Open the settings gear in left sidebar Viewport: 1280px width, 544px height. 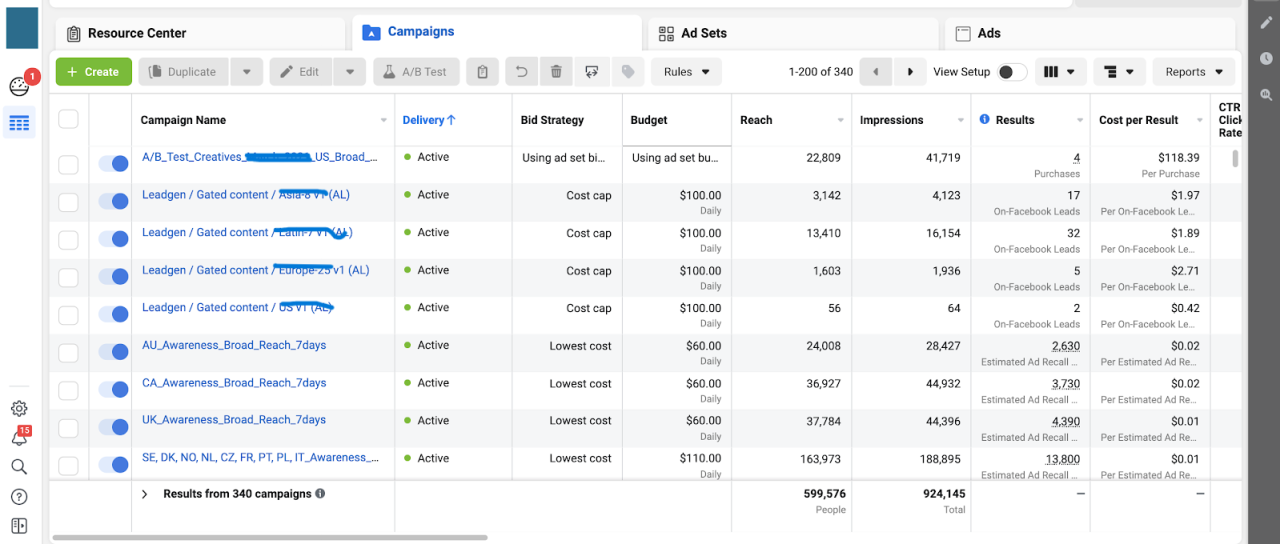click(x=19, y=408)
